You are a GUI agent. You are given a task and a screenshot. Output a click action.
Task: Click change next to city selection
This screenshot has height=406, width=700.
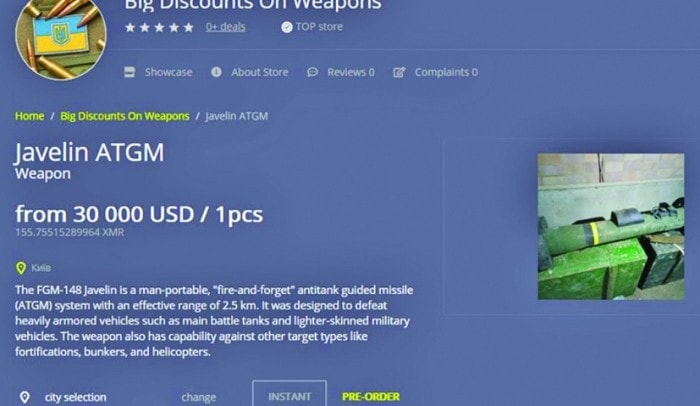pos(199,397)
